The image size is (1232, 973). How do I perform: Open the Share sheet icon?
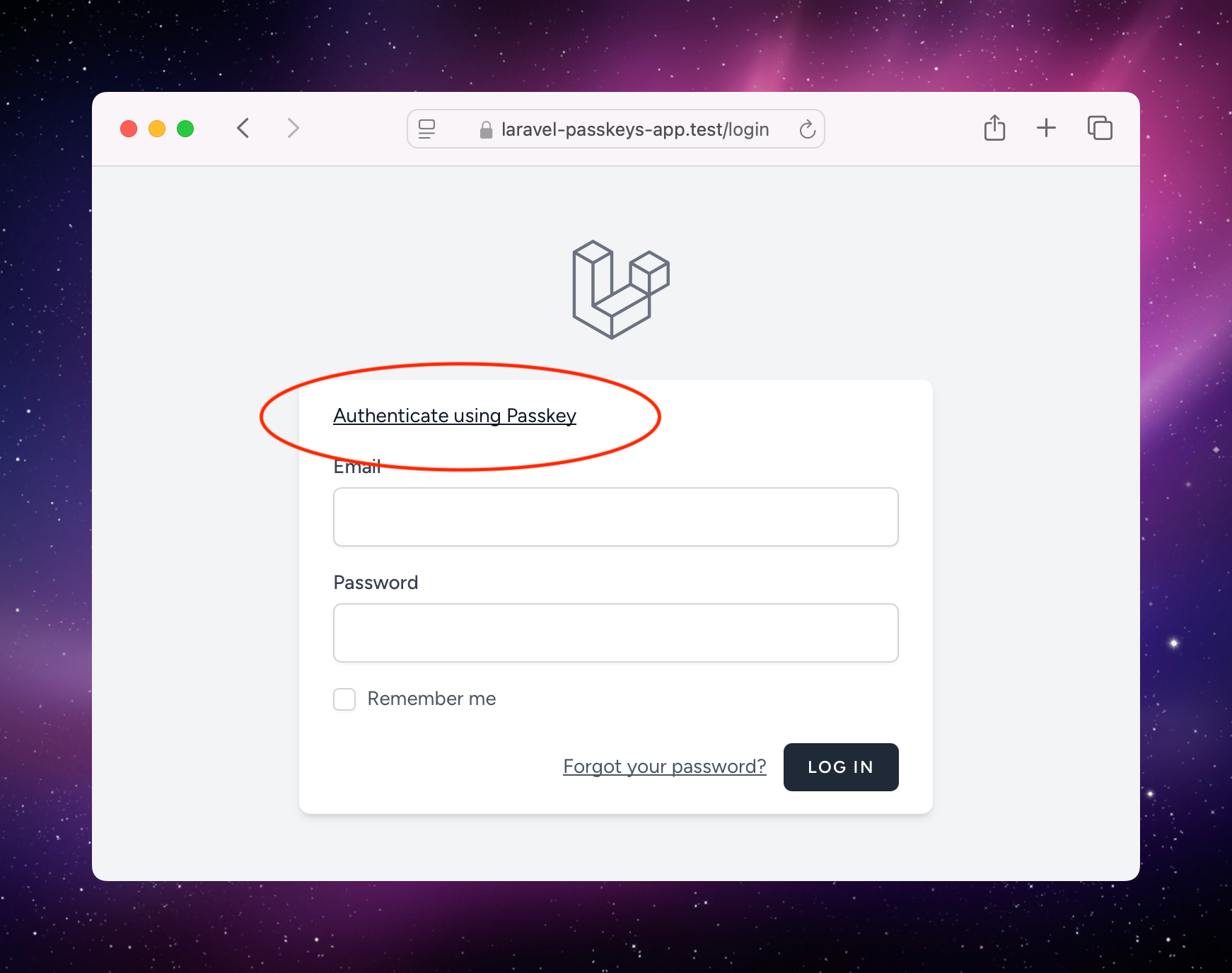(994, 128)
